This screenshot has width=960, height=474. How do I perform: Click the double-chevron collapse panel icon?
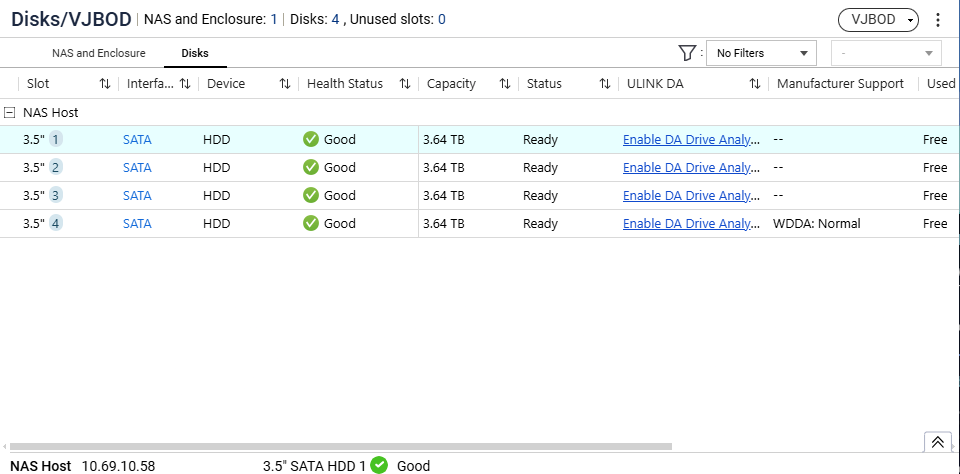[x=937, y=442]
